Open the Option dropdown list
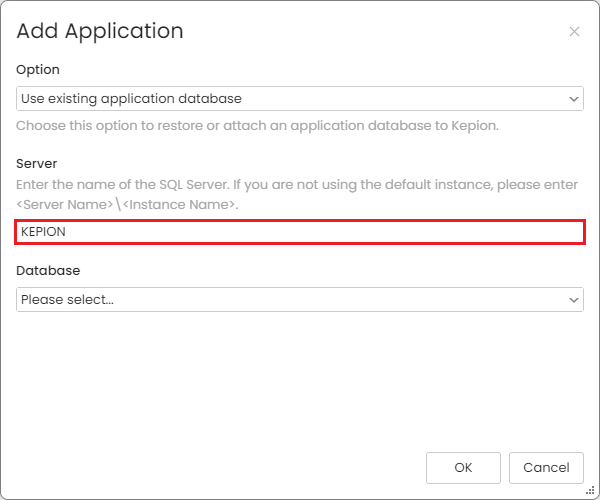The image size is (600, 500). 299,99
